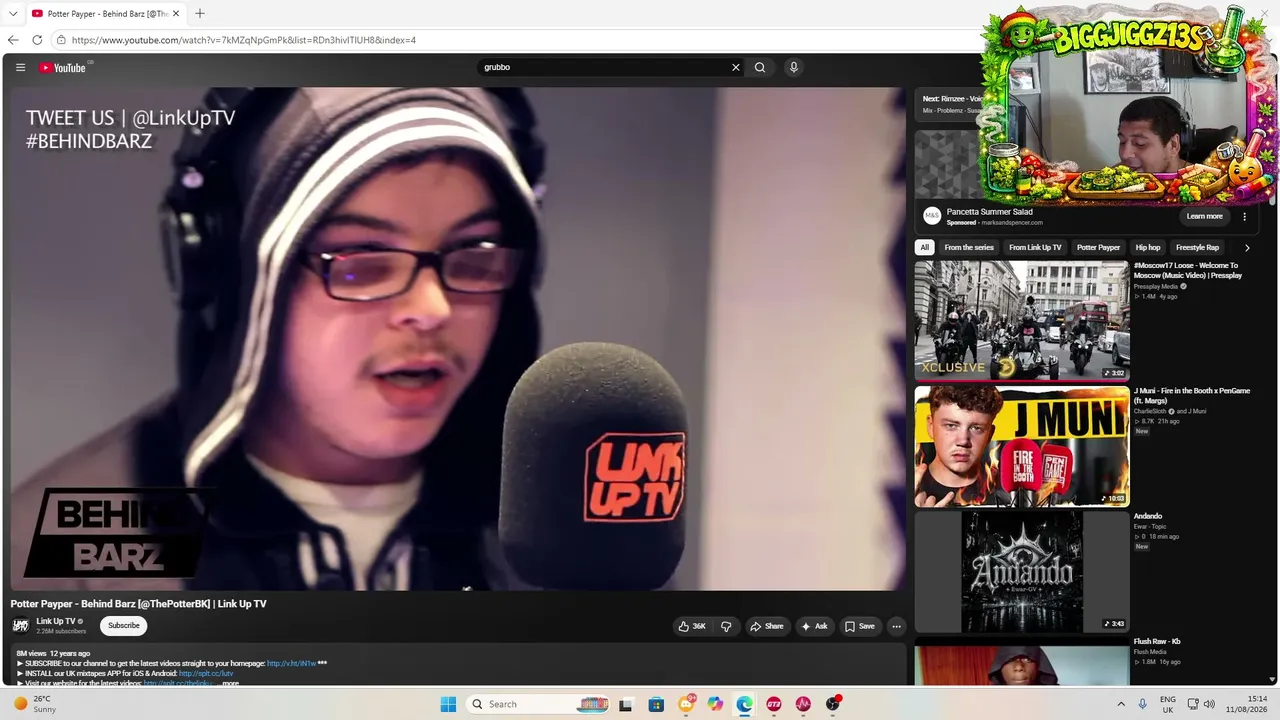
Task: Open more actions three-dot menu under video
Action: [896, 627]
